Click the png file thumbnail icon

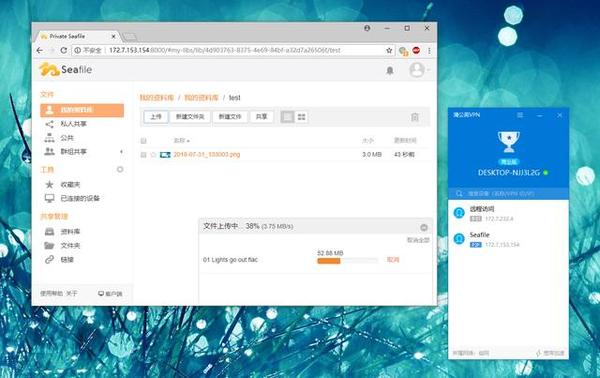tap(165, 155)
